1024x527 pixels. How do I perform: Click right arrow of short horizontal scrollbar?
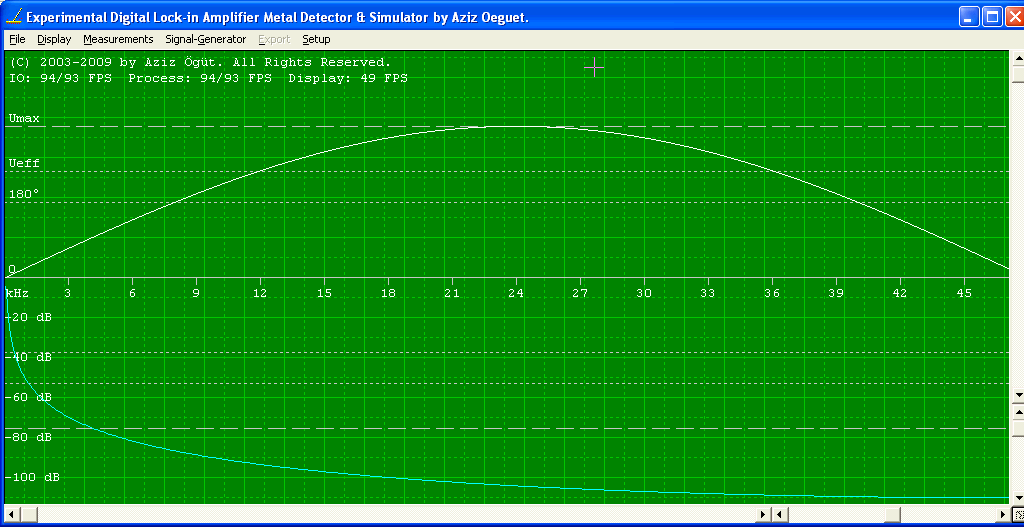[x=1003, y=515]
